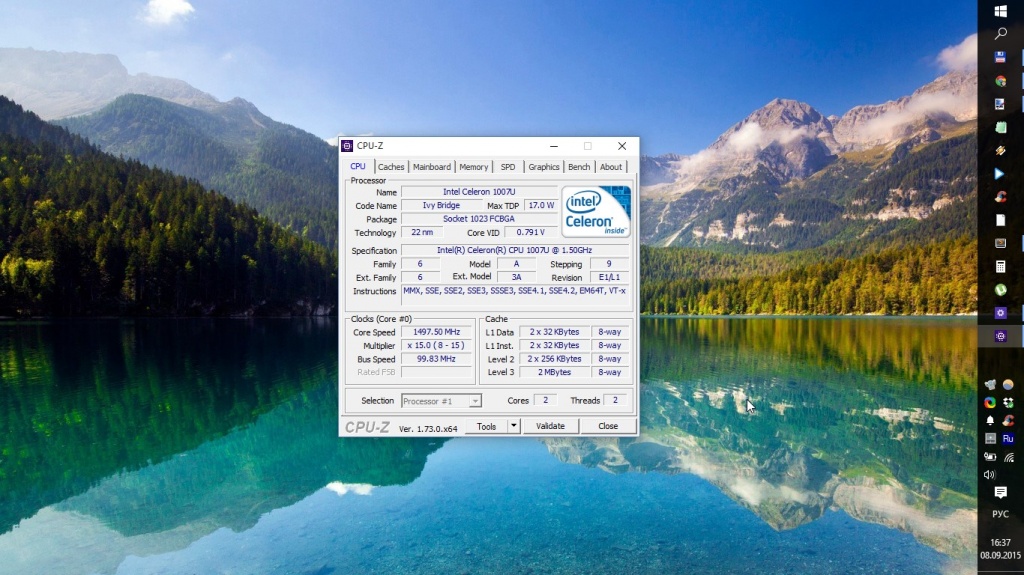
Task: Click the L1 Data 2 x 32 KBytes value
Action: tap(554, 332)
